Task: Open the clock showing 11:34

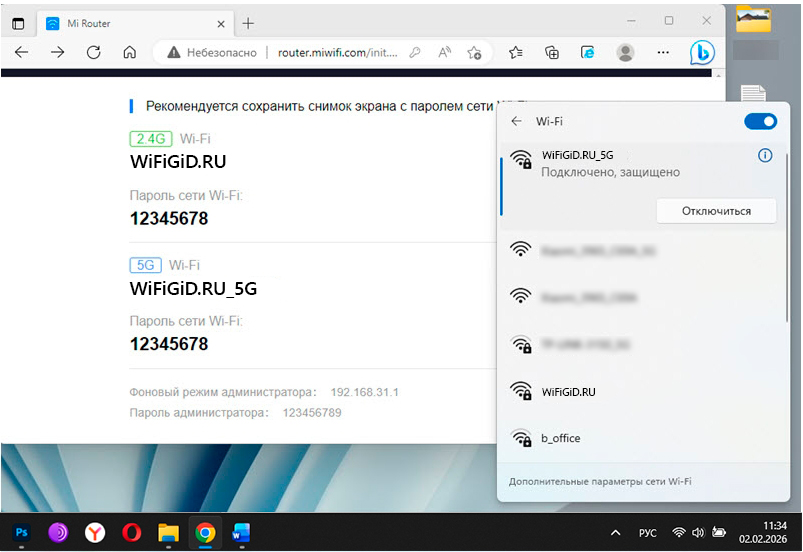Action: click(x=763, y=532)
